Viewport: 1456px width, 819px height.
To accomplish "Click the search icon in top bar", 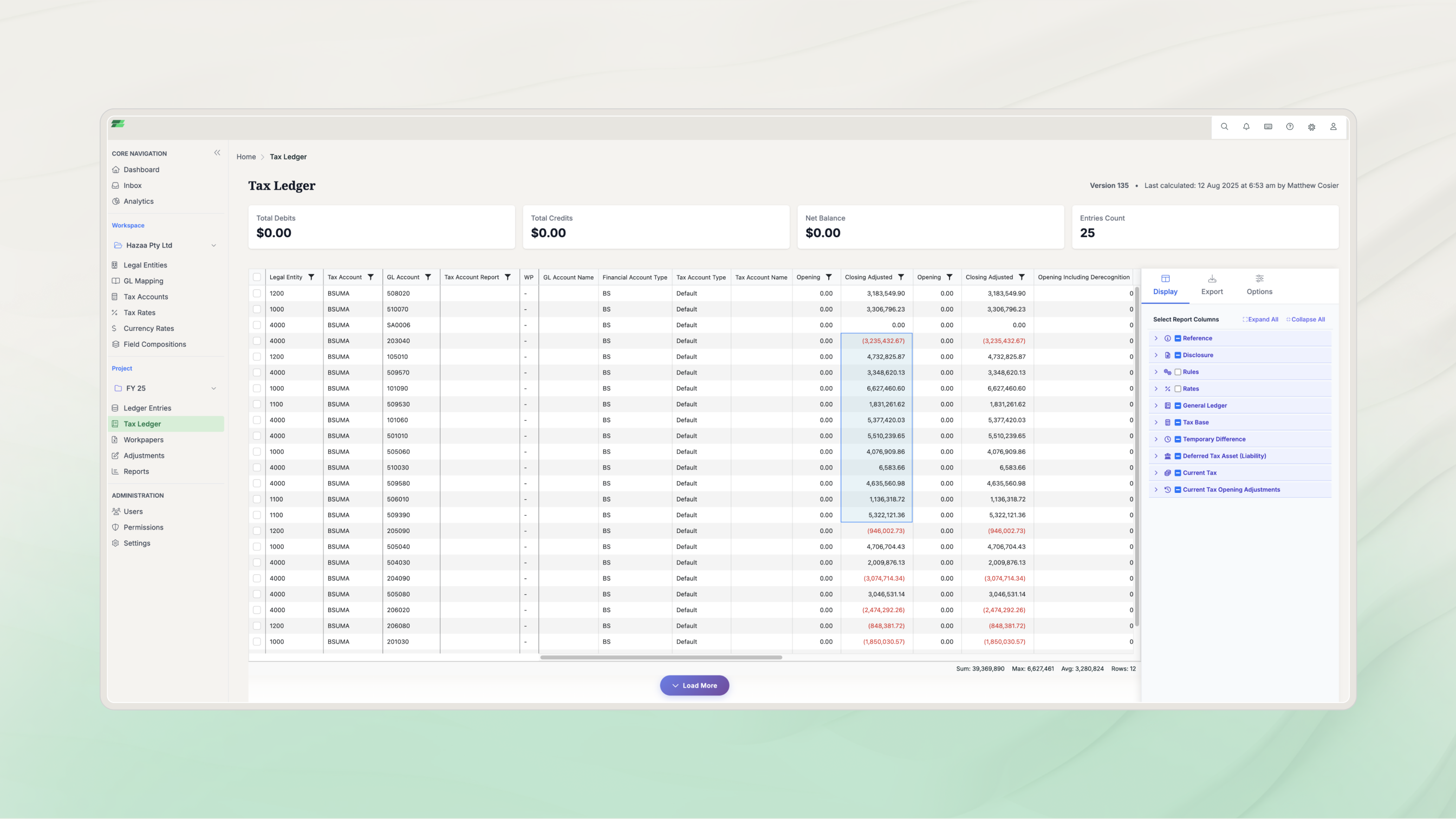I will click(x=1224, y=127).
